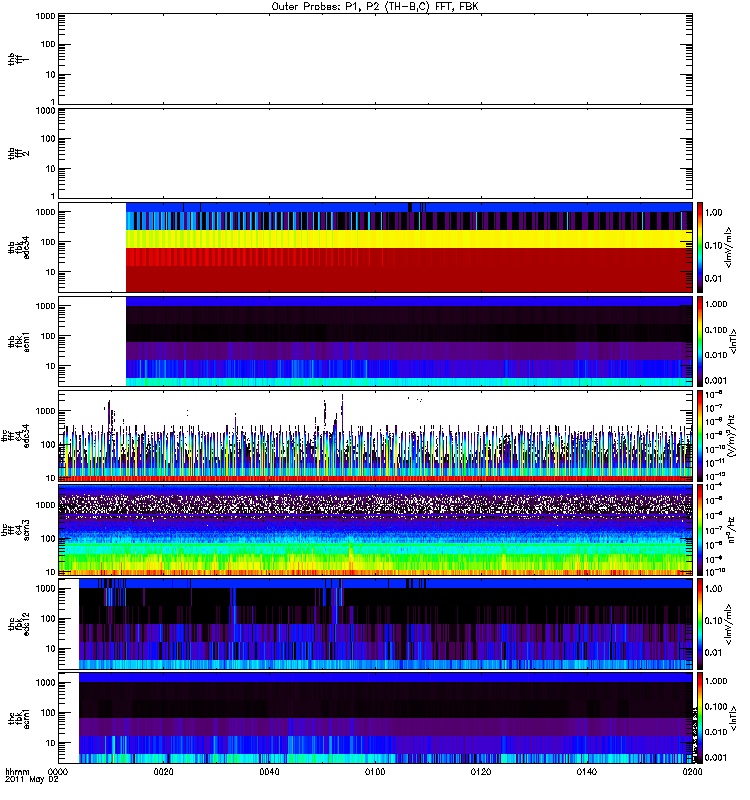Click the thb fbk scm1 color bar
This screenshot has height=800, width=750.
click(700, 342)
